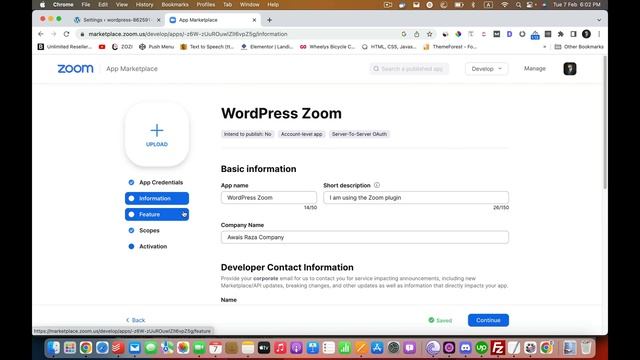Image resolution: width=640 pixels, height=360 pixels.
Task: Click the Continue button
Action: [x=488, y=320]
